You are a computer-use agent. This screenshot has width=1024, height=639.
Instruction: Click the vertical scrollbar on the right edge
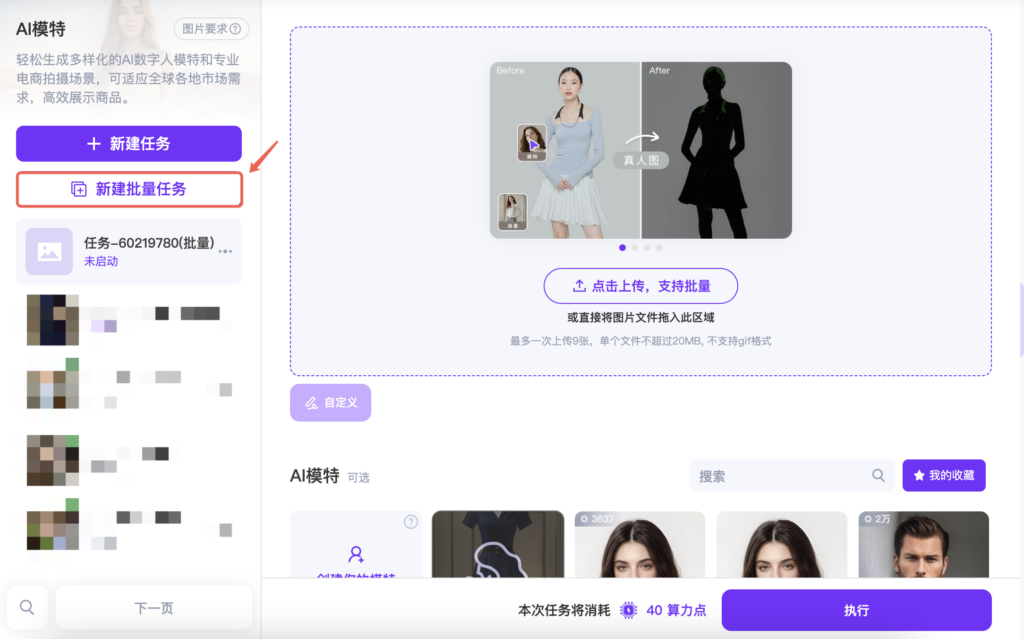point(1021,320)
